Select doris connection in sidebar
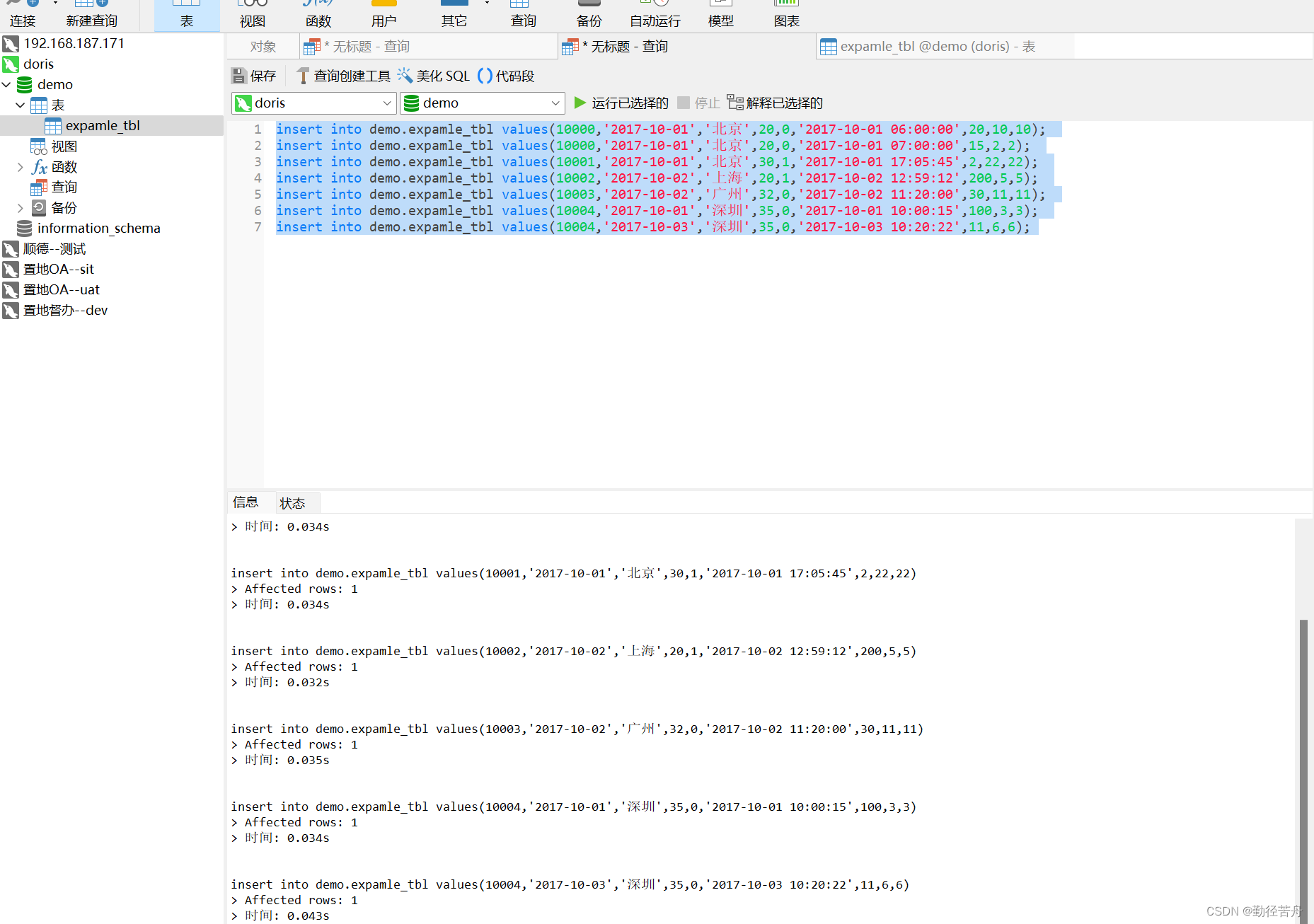Viewport: 1314px width, 924px height. (x=38, y=64)
